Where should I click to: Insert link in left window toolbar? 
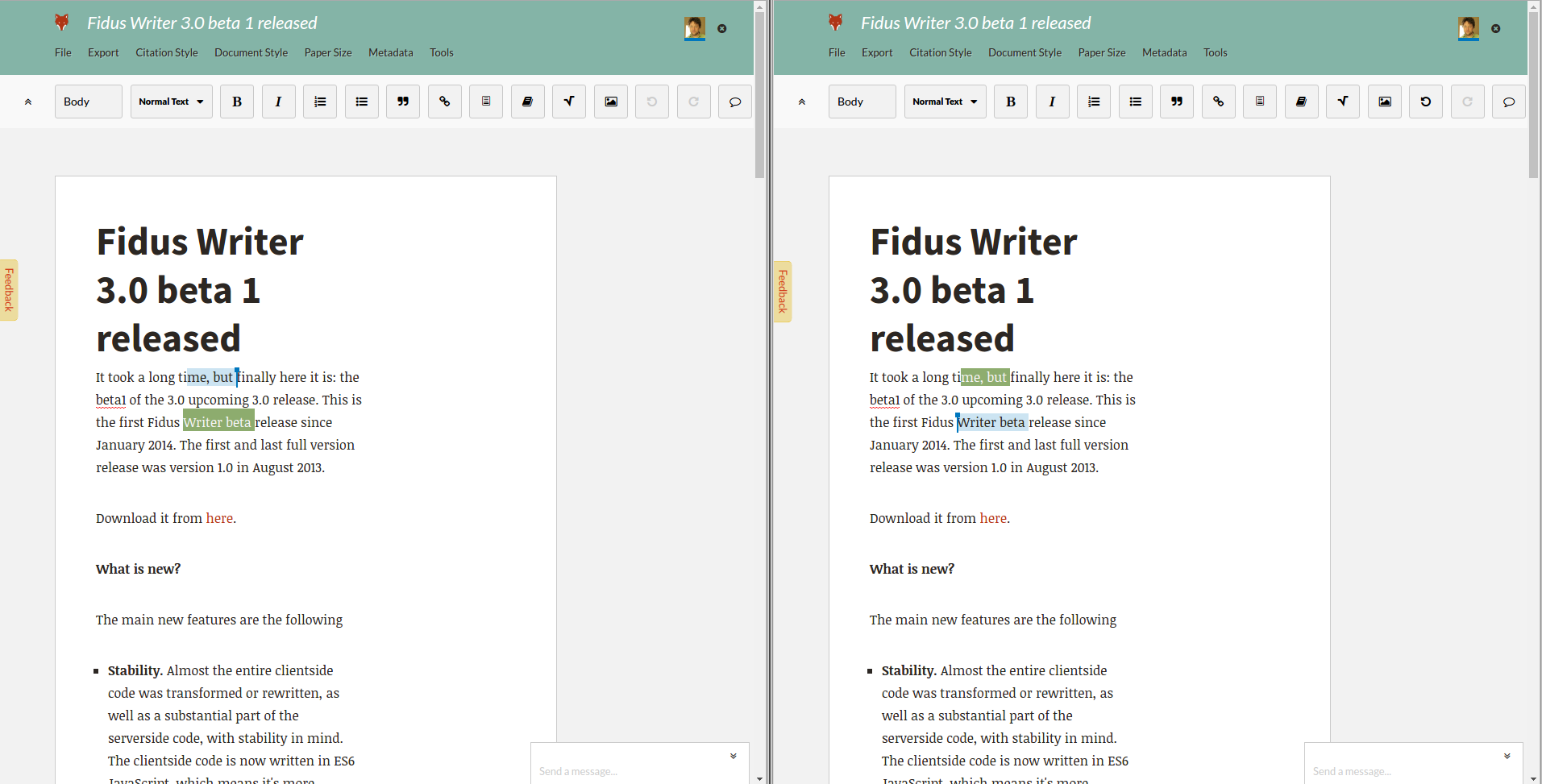(x=445, y=102)
